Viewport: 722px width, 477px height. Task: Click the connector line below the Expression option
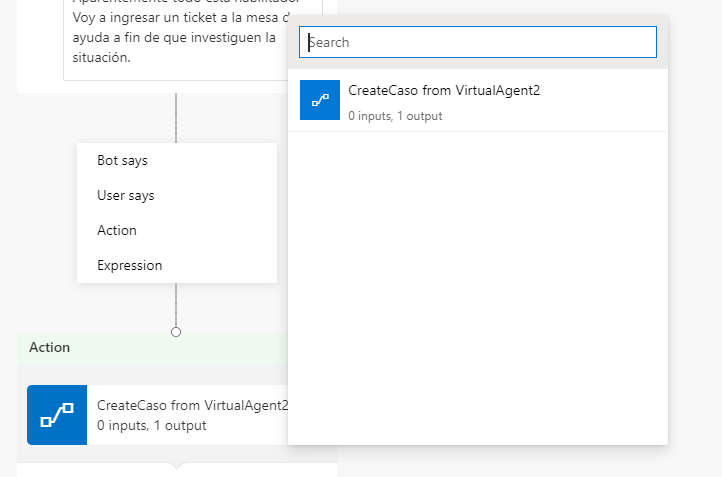click(176, 303)
